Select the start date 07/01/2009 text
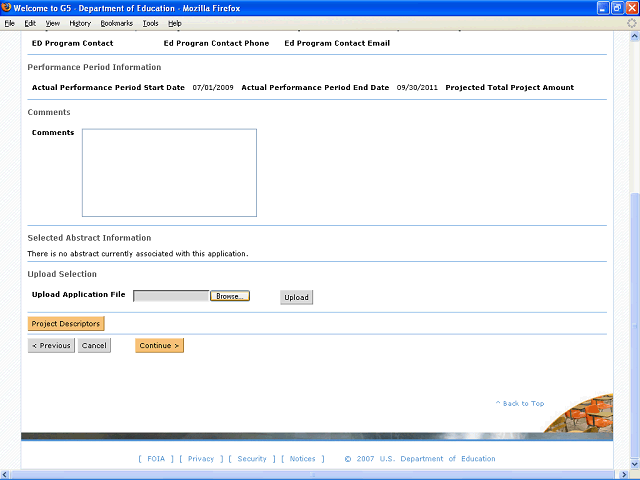 point(213,87)
